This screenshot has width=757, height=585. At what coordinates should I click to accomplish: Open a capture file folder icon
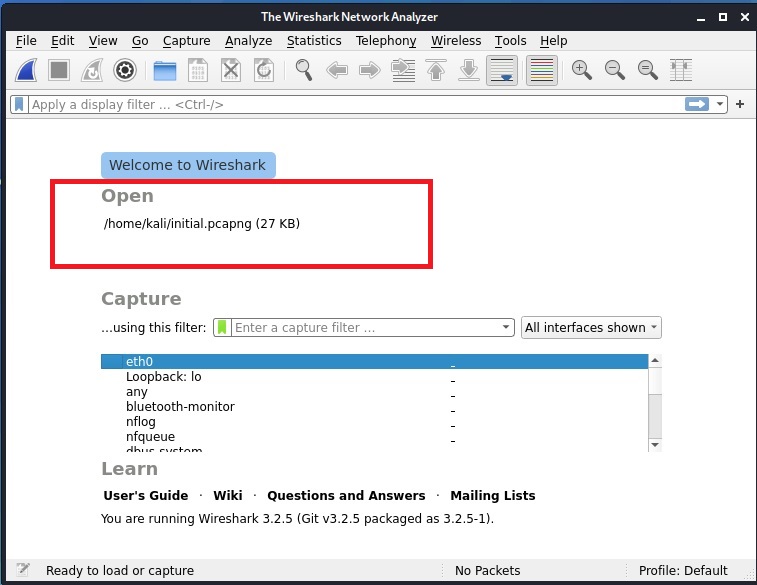165,70
